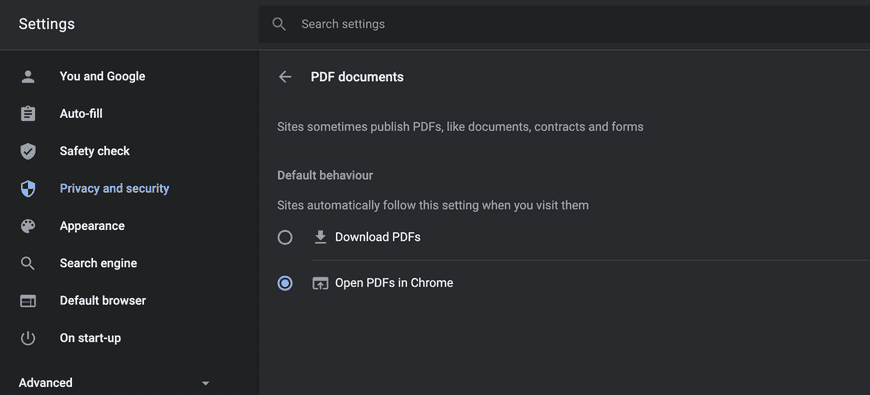Click the 'Sites automatically follow this setting' text
The height and width of the screenshot is (395, 870).
(x=433, y=205)
